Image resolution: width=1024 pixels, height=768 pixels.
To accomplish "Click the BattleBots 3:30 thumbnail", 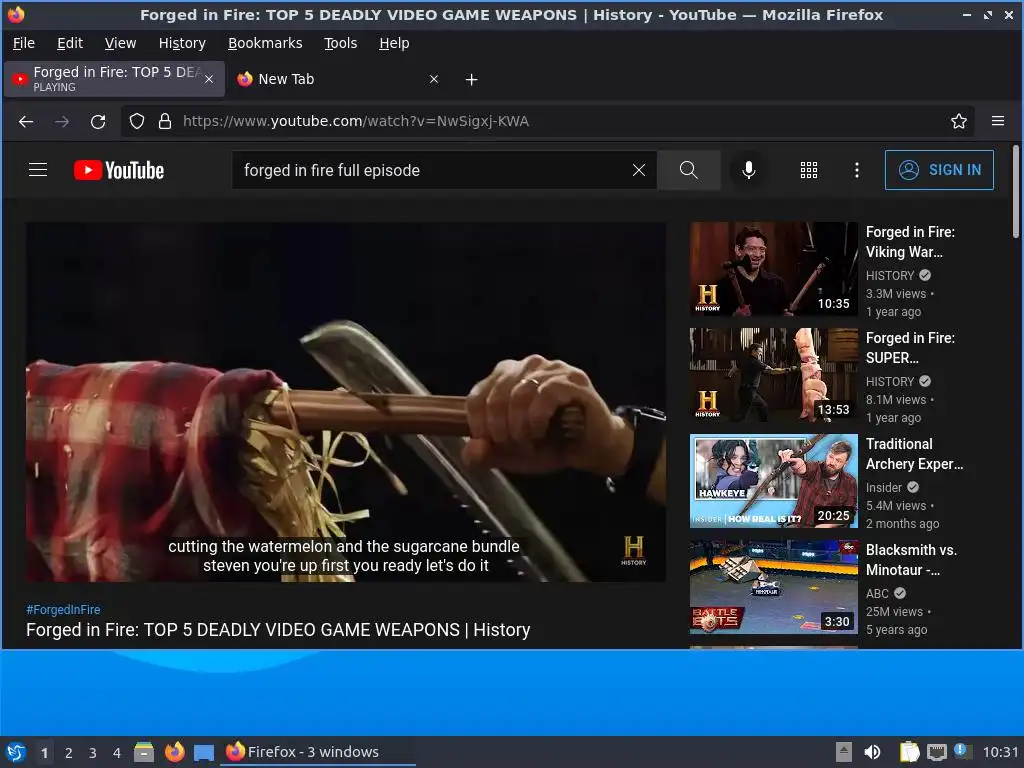I will (773, 586).
